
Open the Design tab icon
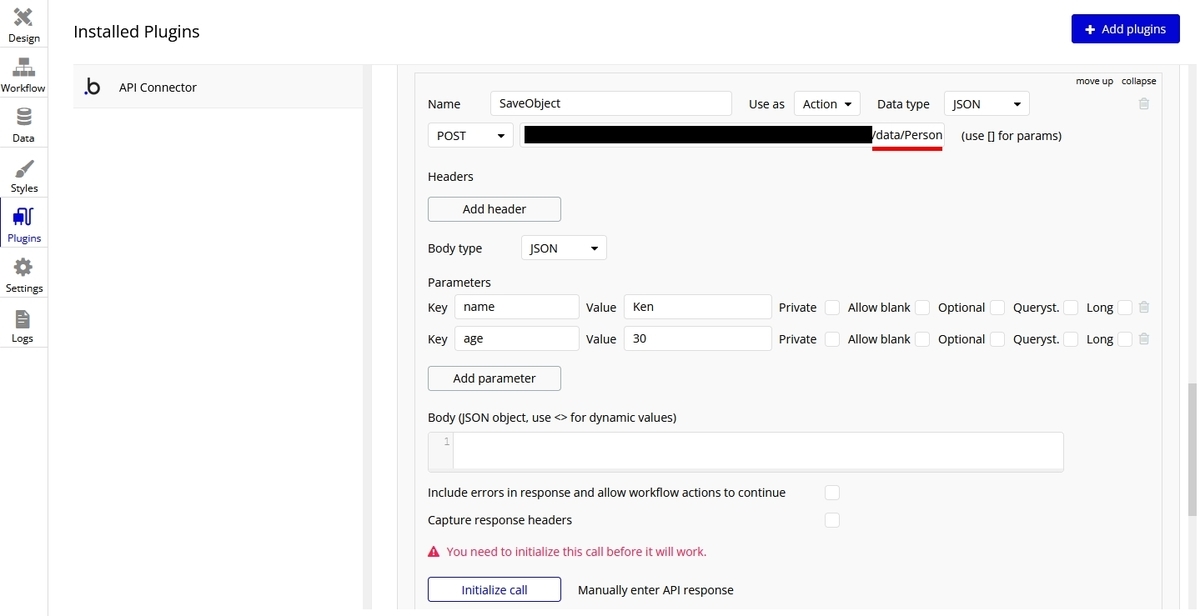coord(23,18)
